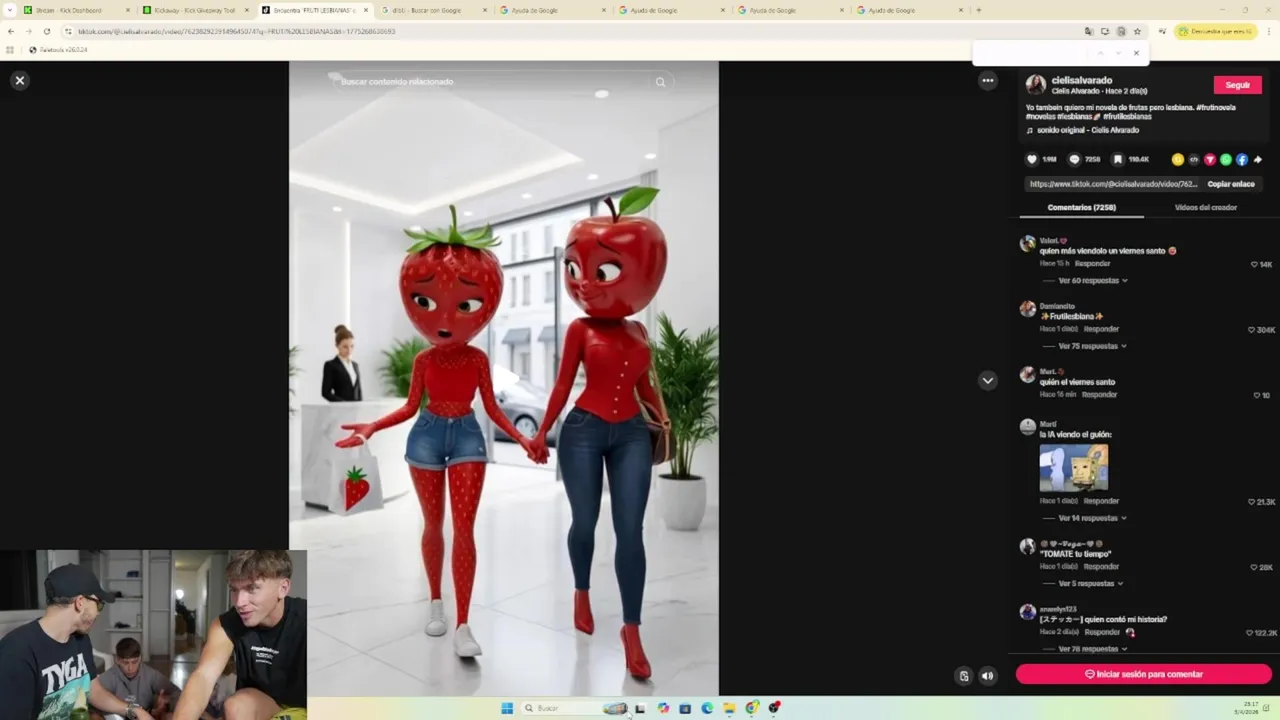Open the image attached to Marti's comment
Image resolution: width=1280 pixels, height=720 pixels.
tap(1073, 467)
